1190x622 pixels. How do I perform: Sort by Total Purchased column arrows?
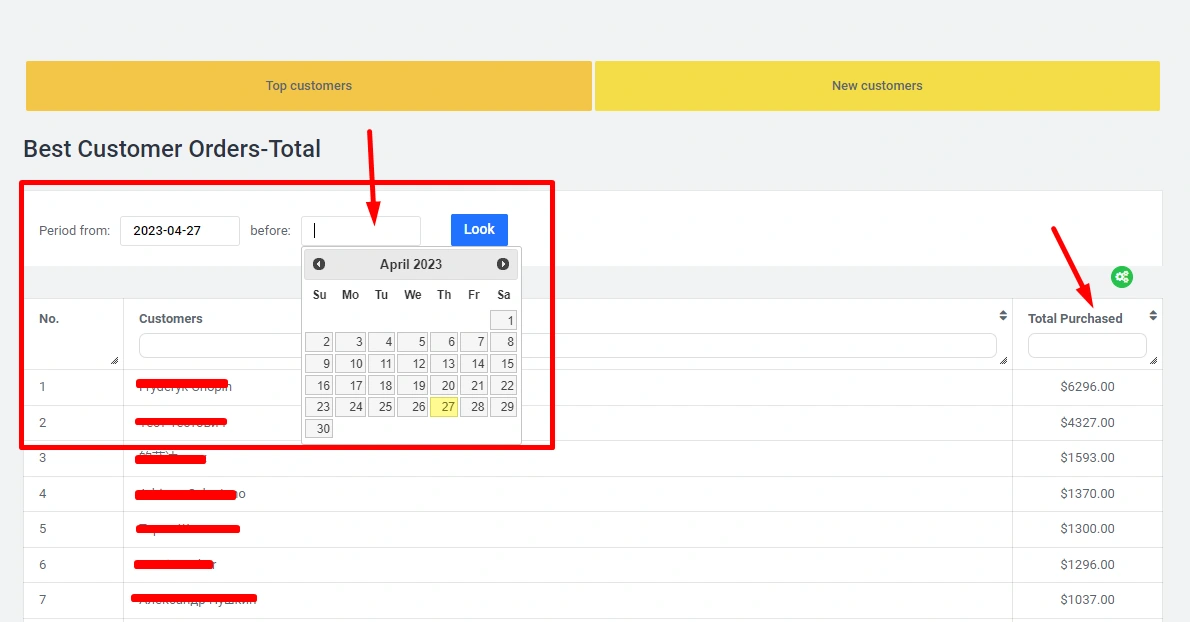tap(1153, 316)
